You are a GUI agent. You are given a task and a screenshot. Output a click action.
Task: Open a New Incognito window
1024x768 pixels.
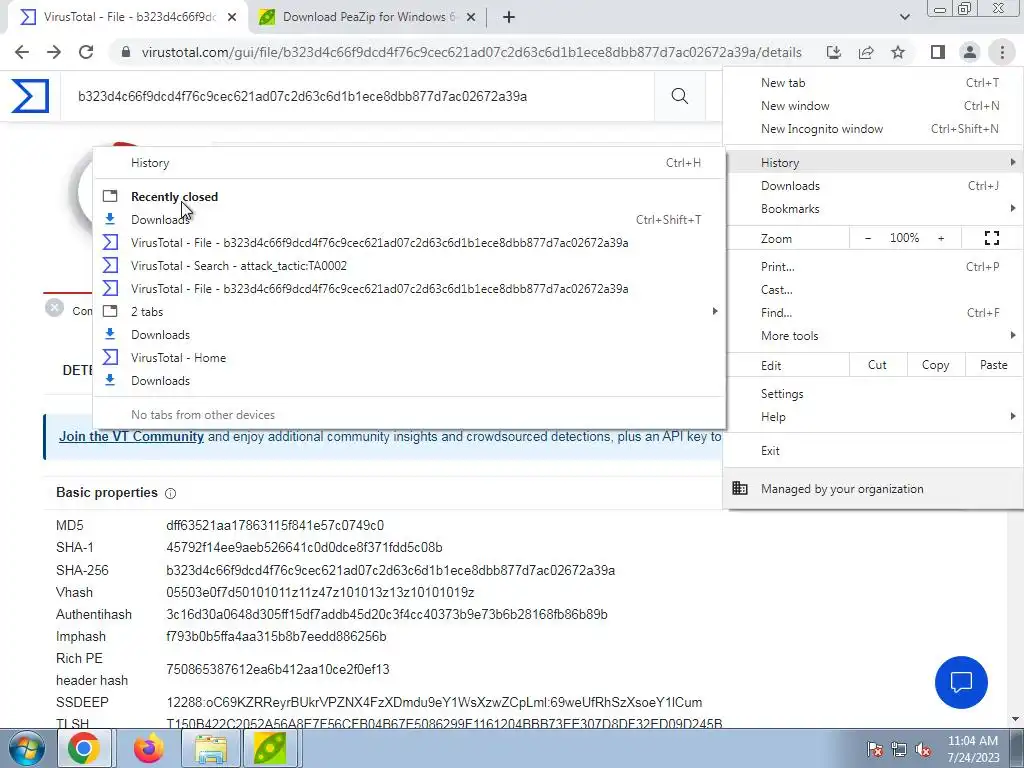(873, 129)
